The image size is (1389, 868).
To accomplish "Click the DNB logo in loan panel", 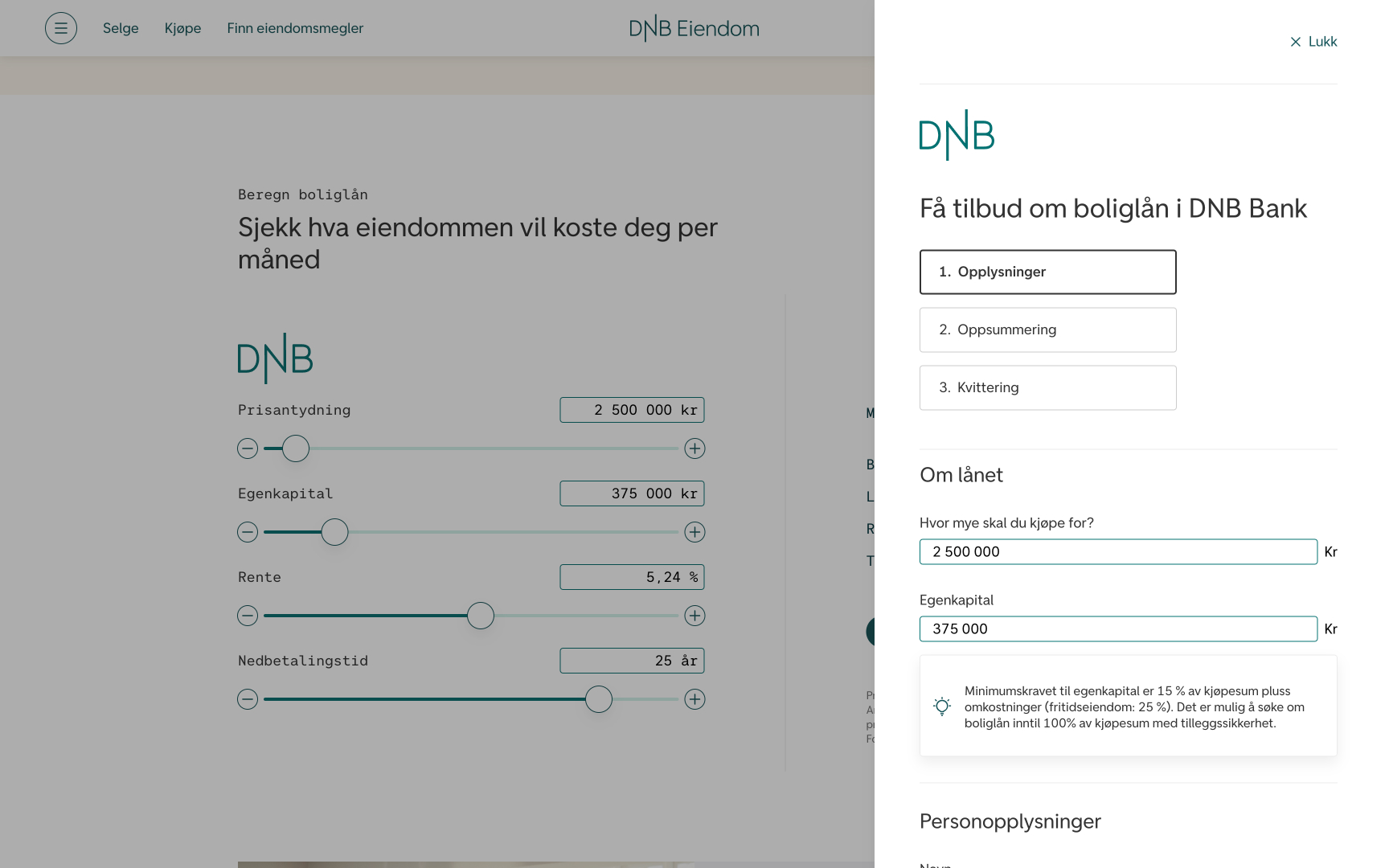I will point(957,135).
